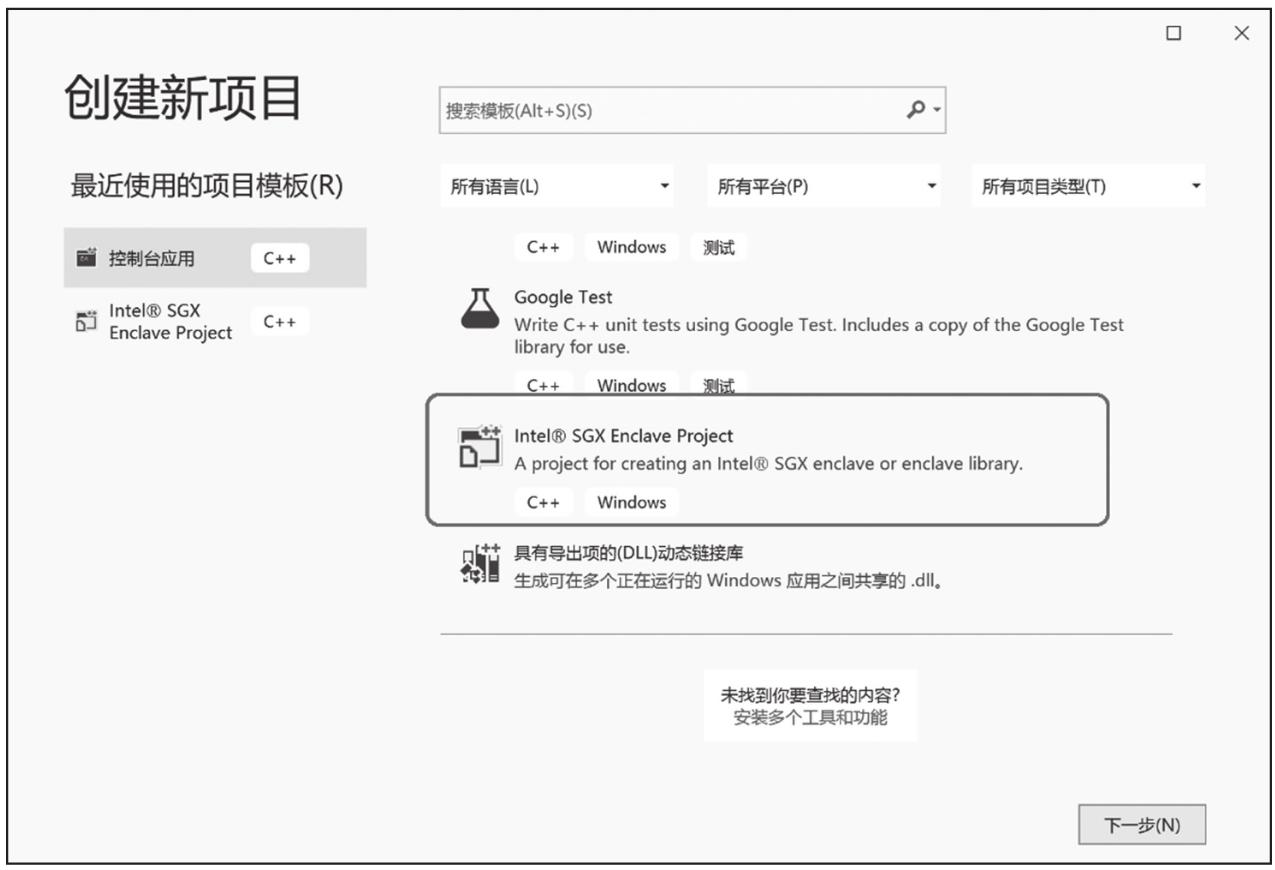The width and height of the screenshot is (1275, 870).
Task: Select the Google Test template icon
Action: tap(482, 308)
